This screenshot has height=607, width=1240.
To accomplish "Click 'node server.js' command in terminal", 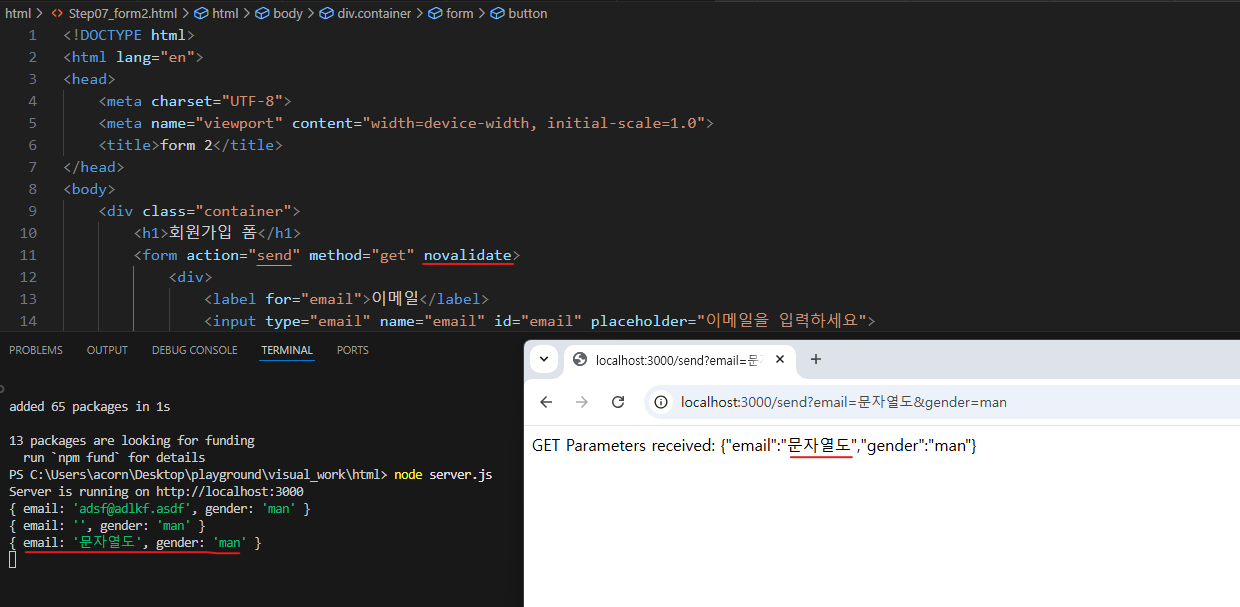I will (x=443, y=474).
